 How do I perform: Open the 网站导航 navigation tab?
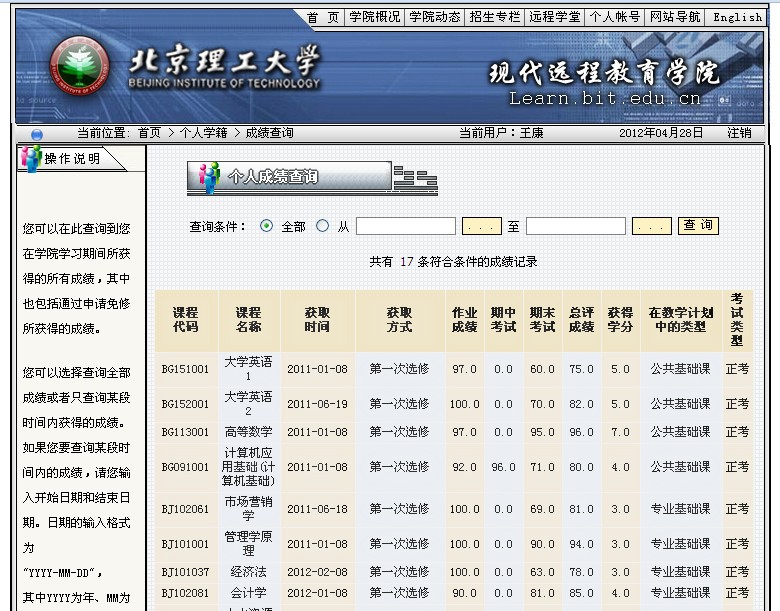point(675,17)
